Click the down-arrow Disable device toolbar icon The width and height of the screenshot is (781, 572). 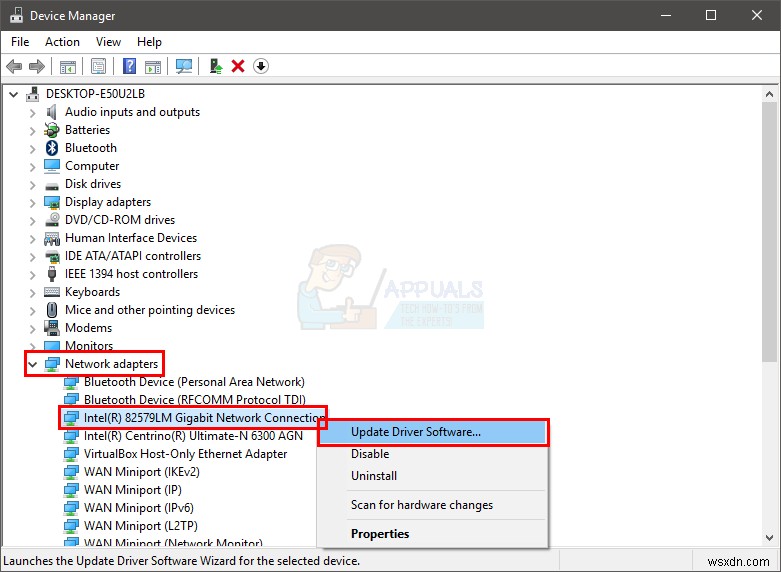click(x=261, y=66)
